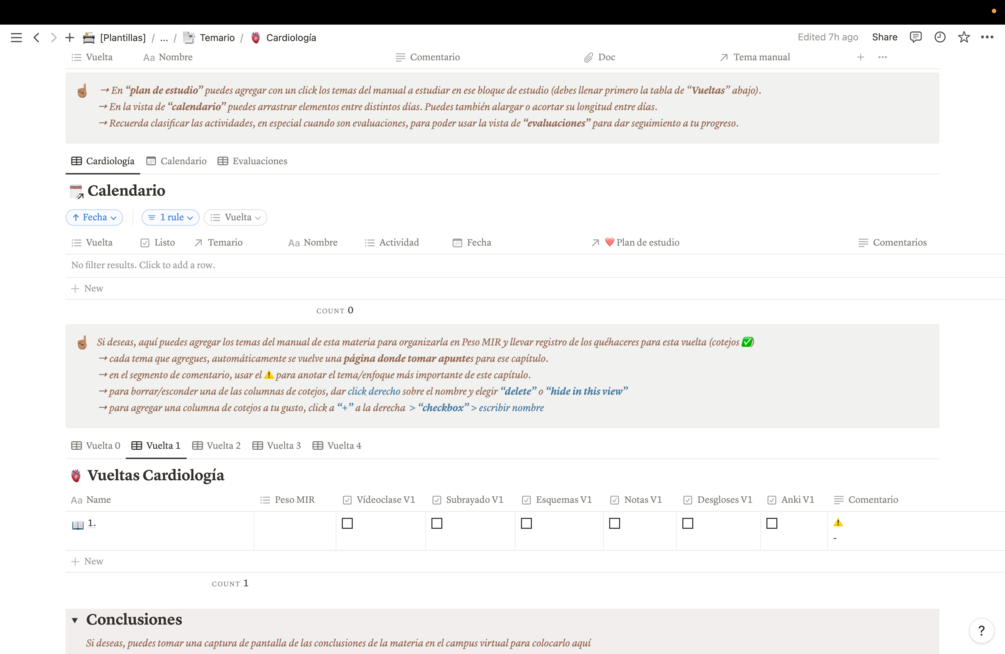The height and width of the screenshot is (654, 1005).
Task: Check Desgloses V1 for row 1
Action: coord(688,524)
